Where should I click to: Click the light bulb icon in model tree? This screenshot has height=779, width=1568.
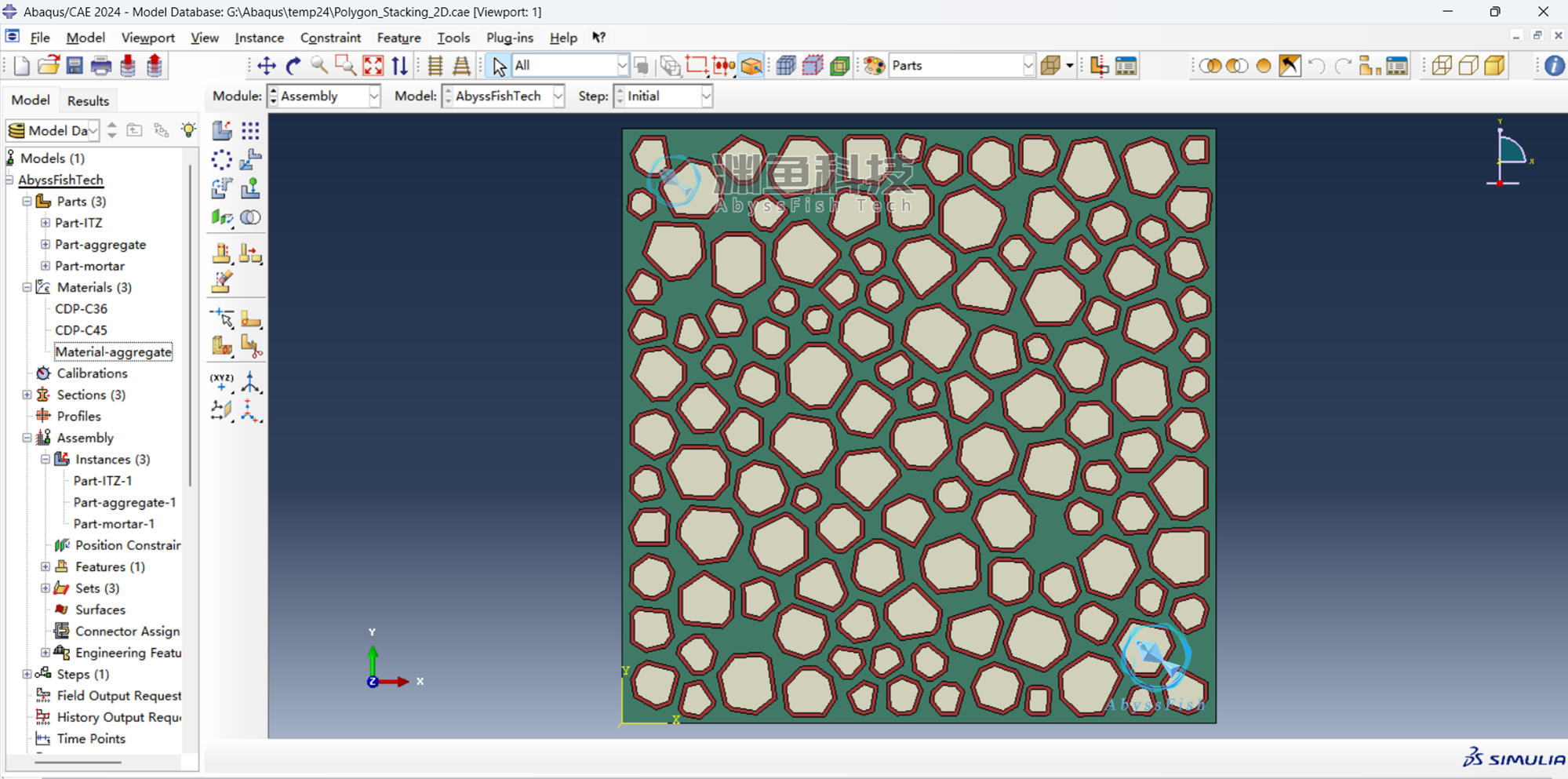point(188,130)
